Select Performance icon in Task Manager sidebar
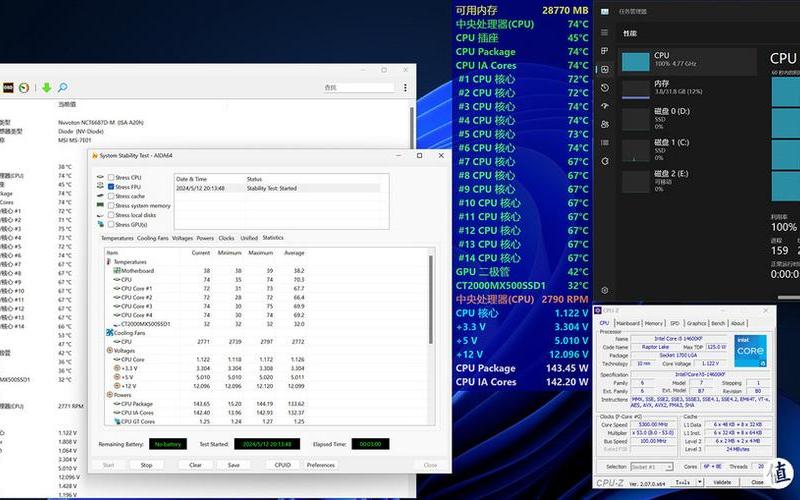This screenshot has width=800, height=500. coord(605,69)
